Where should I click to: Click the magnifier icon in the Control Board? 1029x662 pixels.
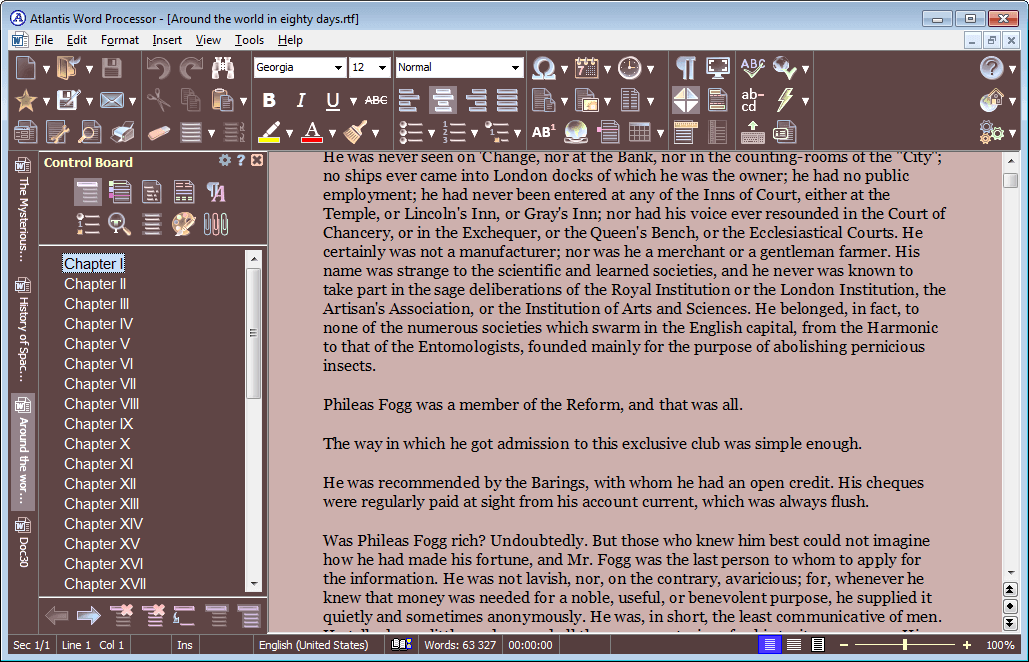tap(119, 224)
